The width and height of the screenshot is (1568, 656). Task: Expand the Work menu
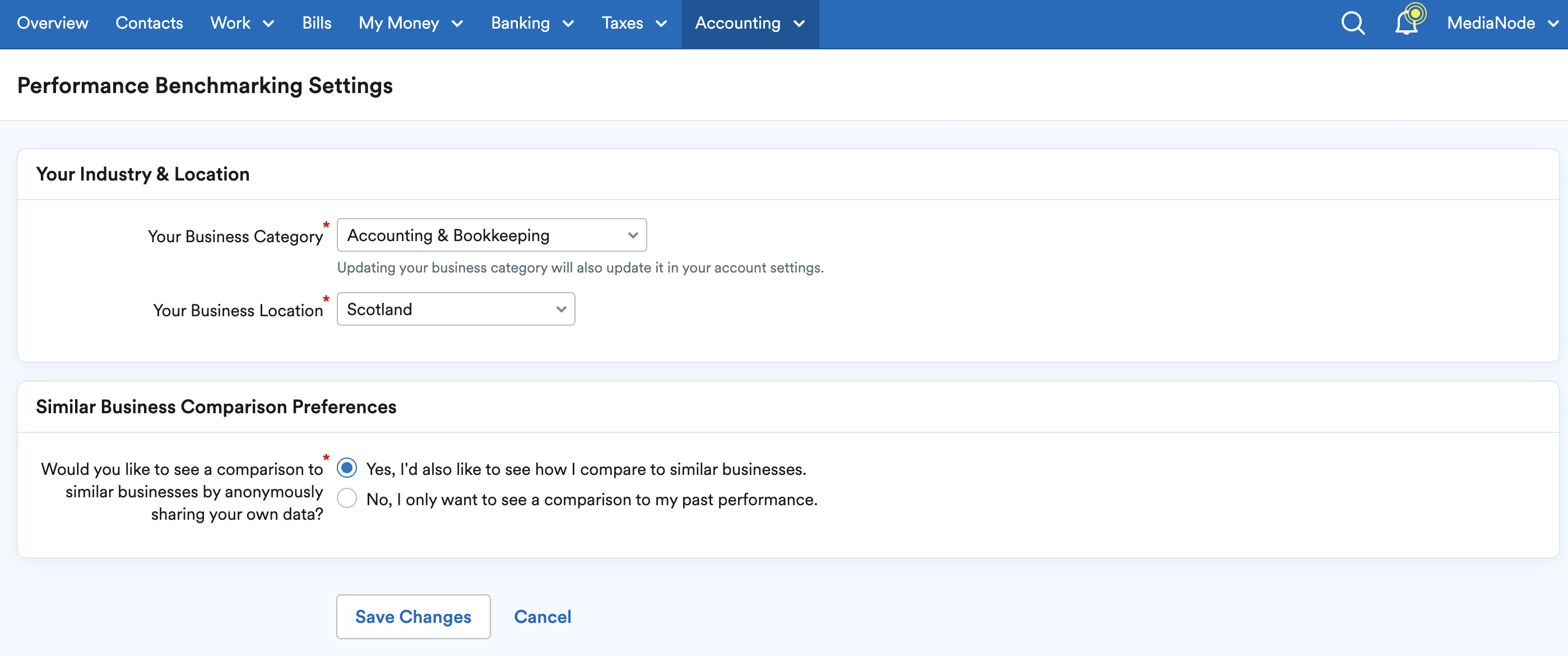(242, 24)
